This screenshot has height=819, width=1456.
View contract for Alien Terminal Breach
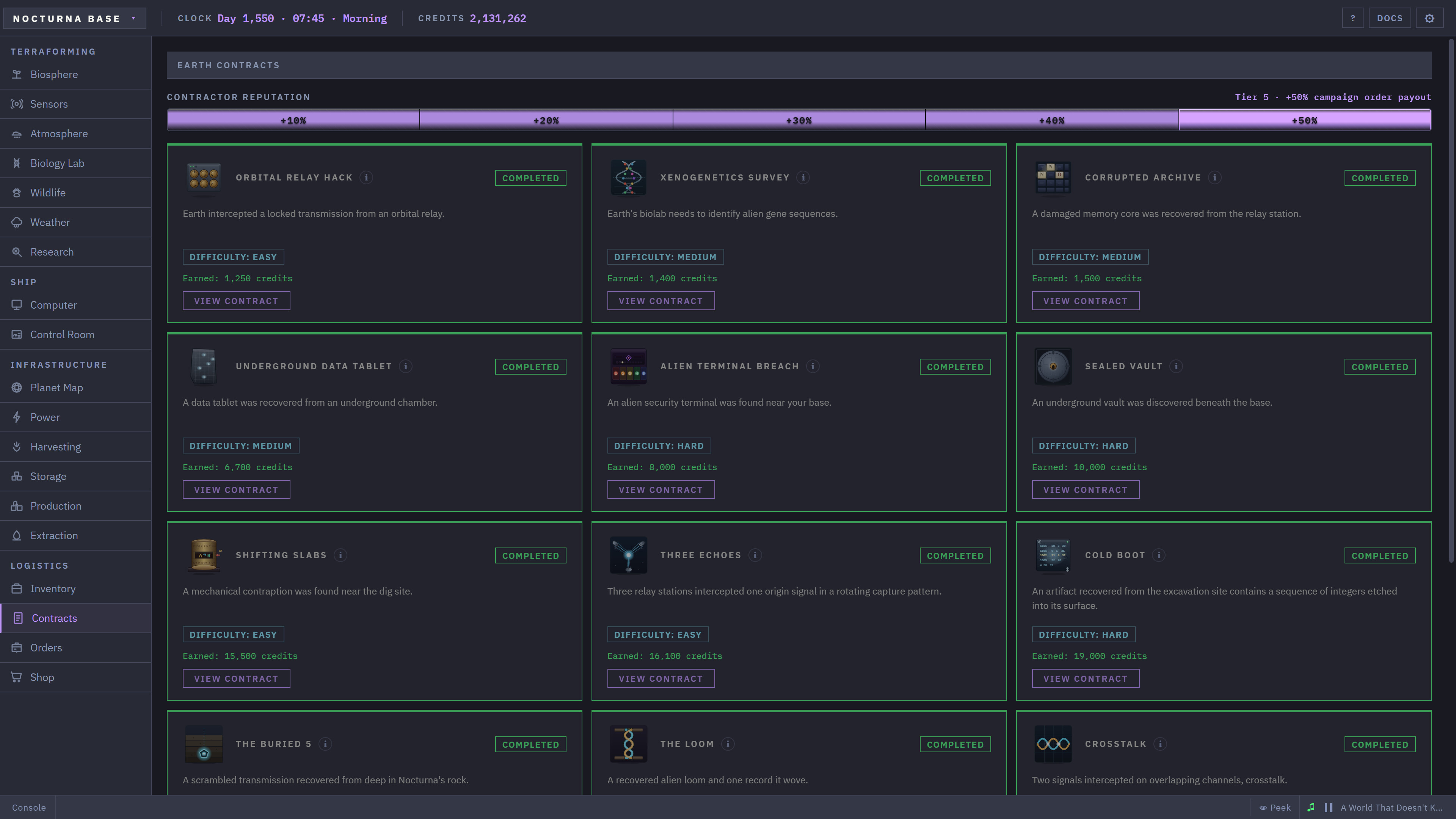click(x=661, y=490)
